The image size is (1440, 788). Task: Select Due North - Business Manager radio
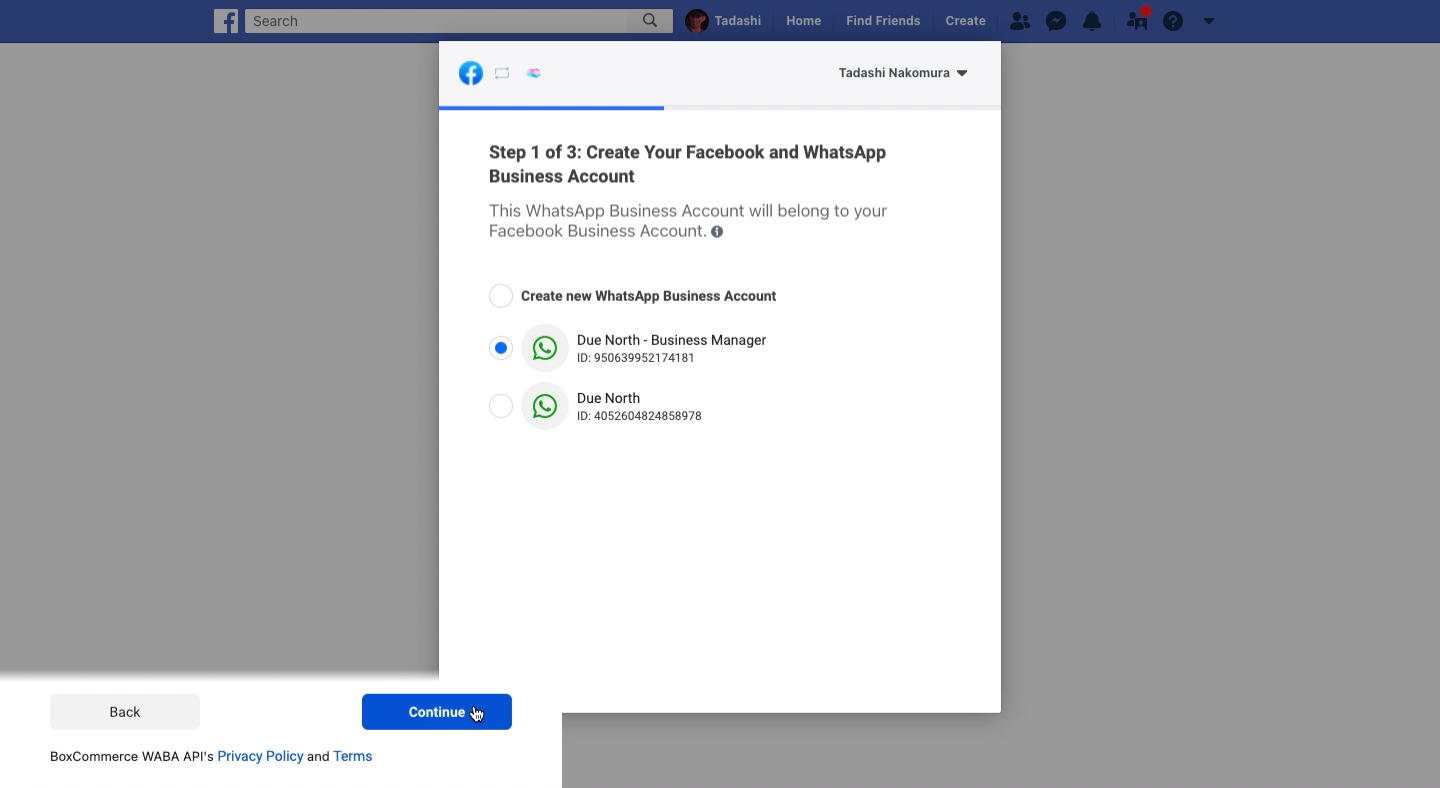coord(501,348)
